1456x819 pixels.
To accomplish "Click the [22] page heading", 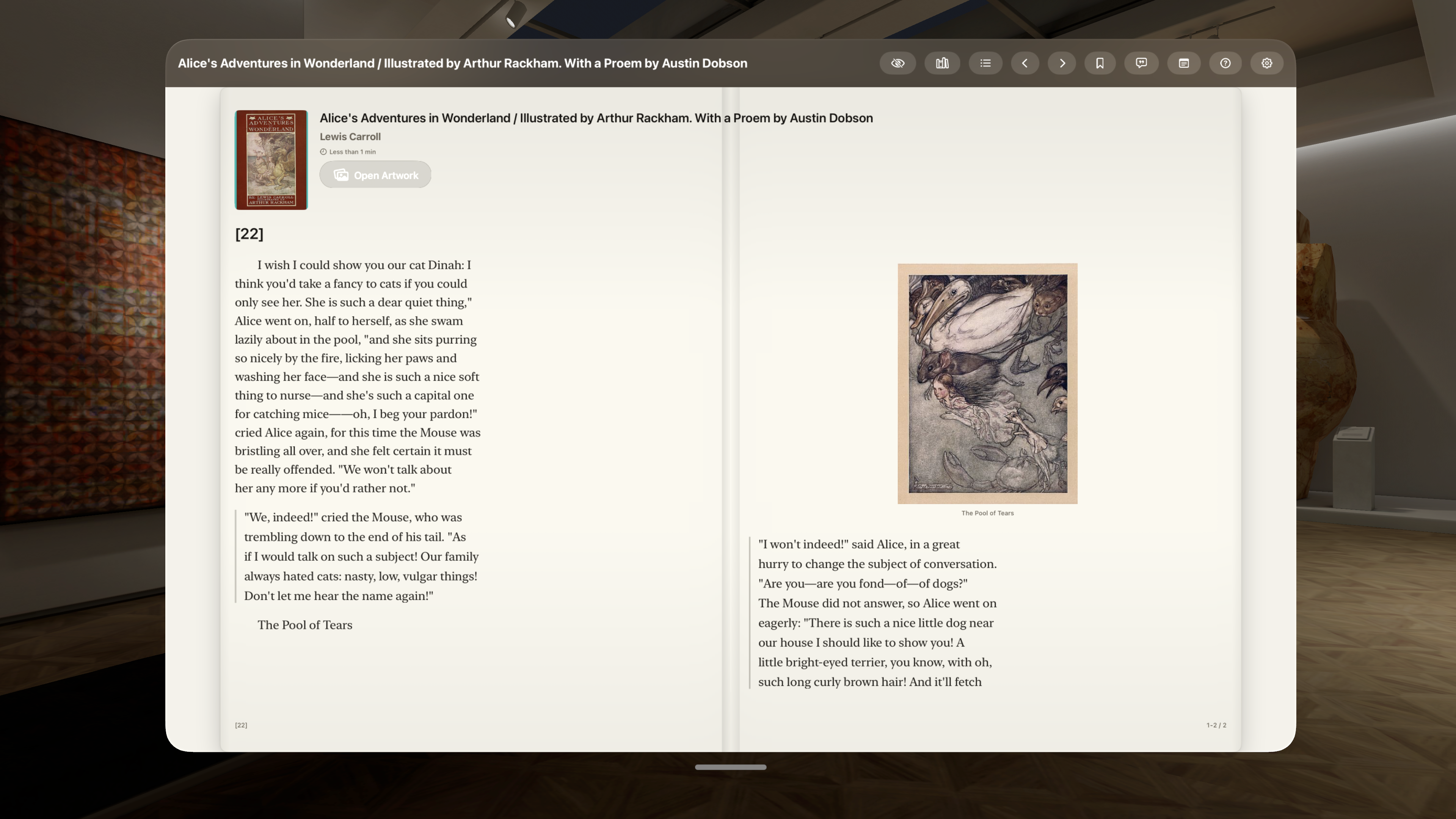I will tap(249, 234).
